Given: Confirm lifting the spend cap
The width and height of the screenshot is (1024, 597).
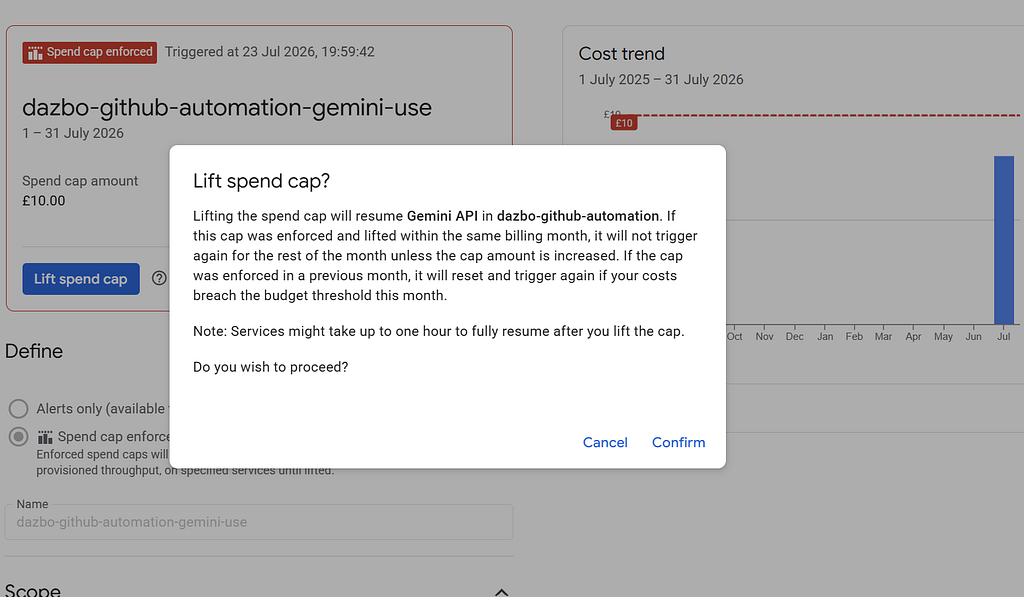Looking at the screenshot, I should [x=678, y=442].
